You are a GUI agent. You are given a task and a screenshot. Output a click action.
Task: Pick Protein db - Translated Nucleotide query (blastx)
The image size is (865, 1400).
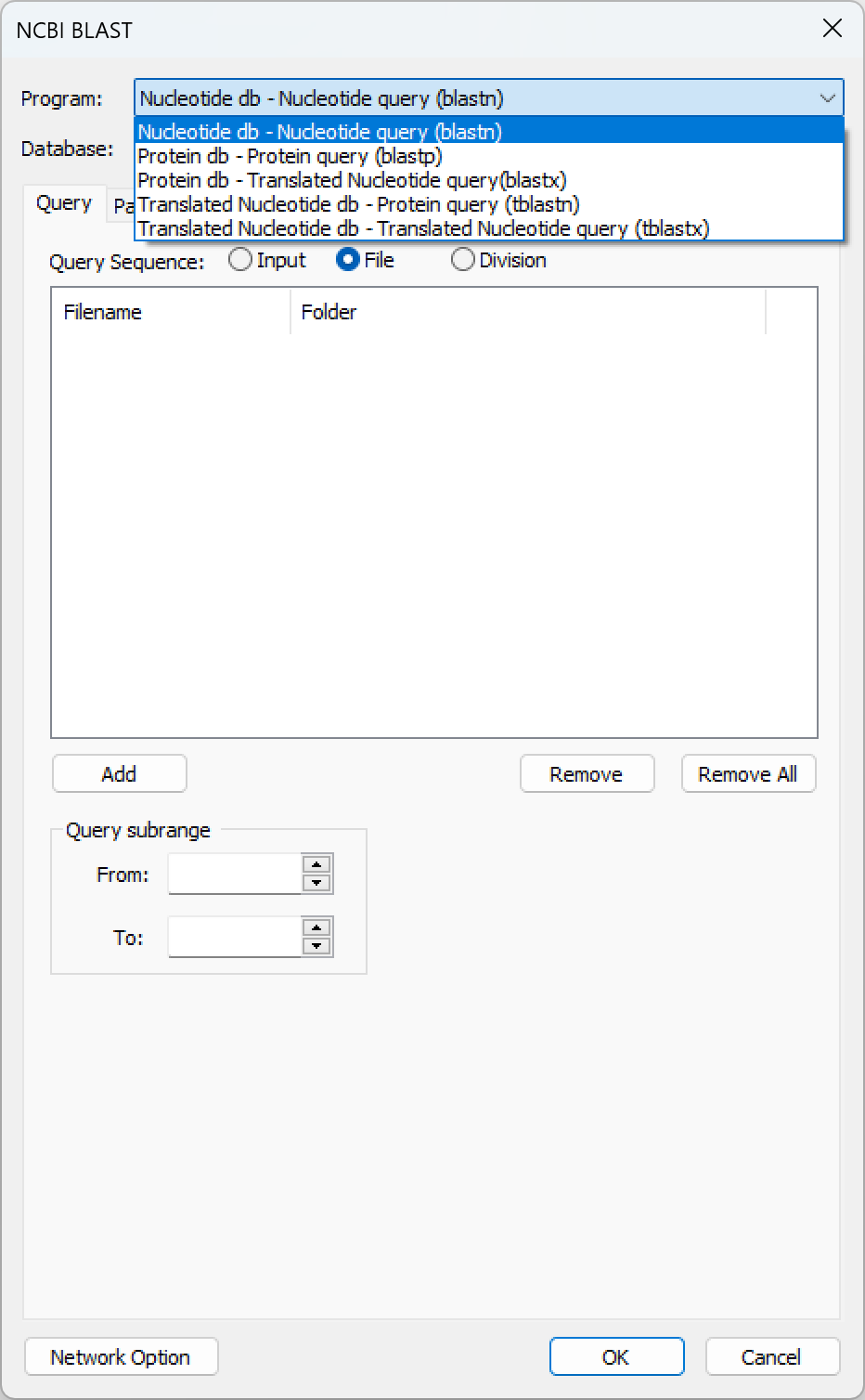tap(489, 180)
